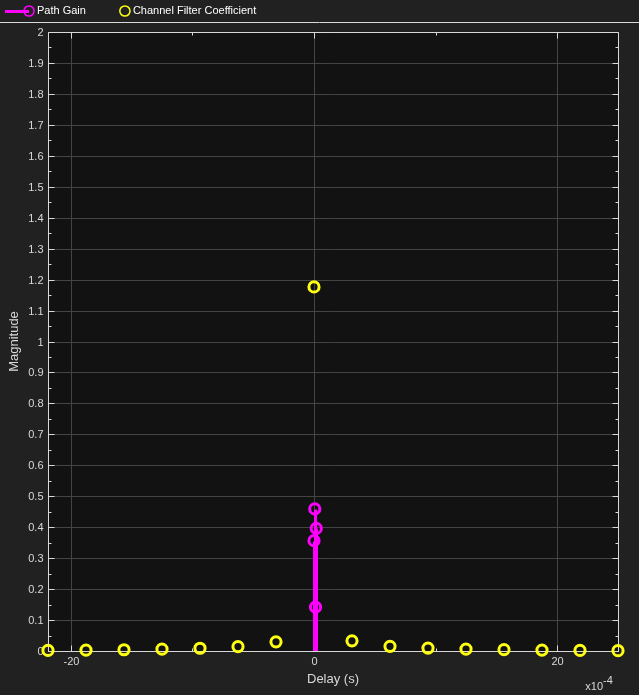639x695 pixels.
Task: Click the yellow marker just left of zero delay
Action: pyautogui.click(x=276, y=642)
